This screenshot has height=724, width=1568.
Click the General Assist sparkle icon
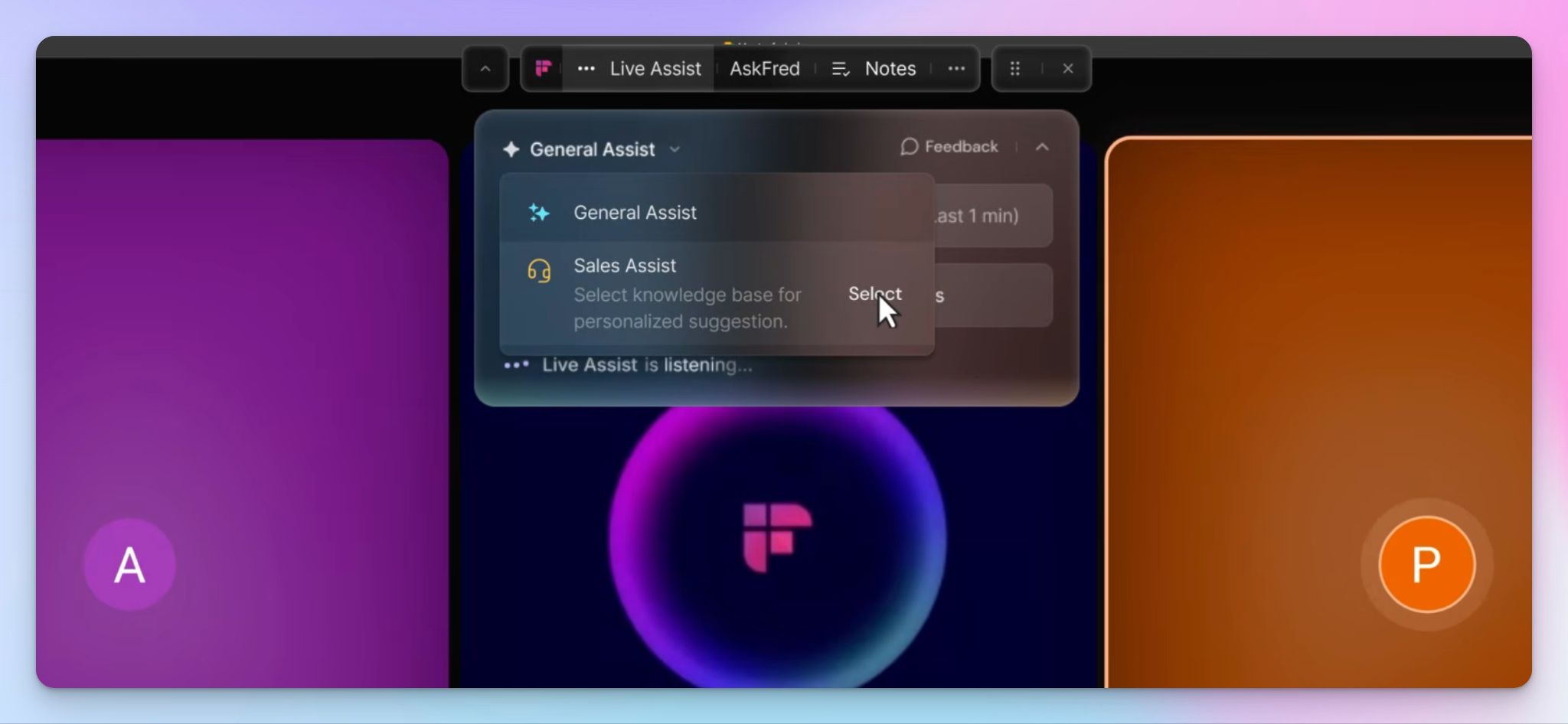point(539,213)
